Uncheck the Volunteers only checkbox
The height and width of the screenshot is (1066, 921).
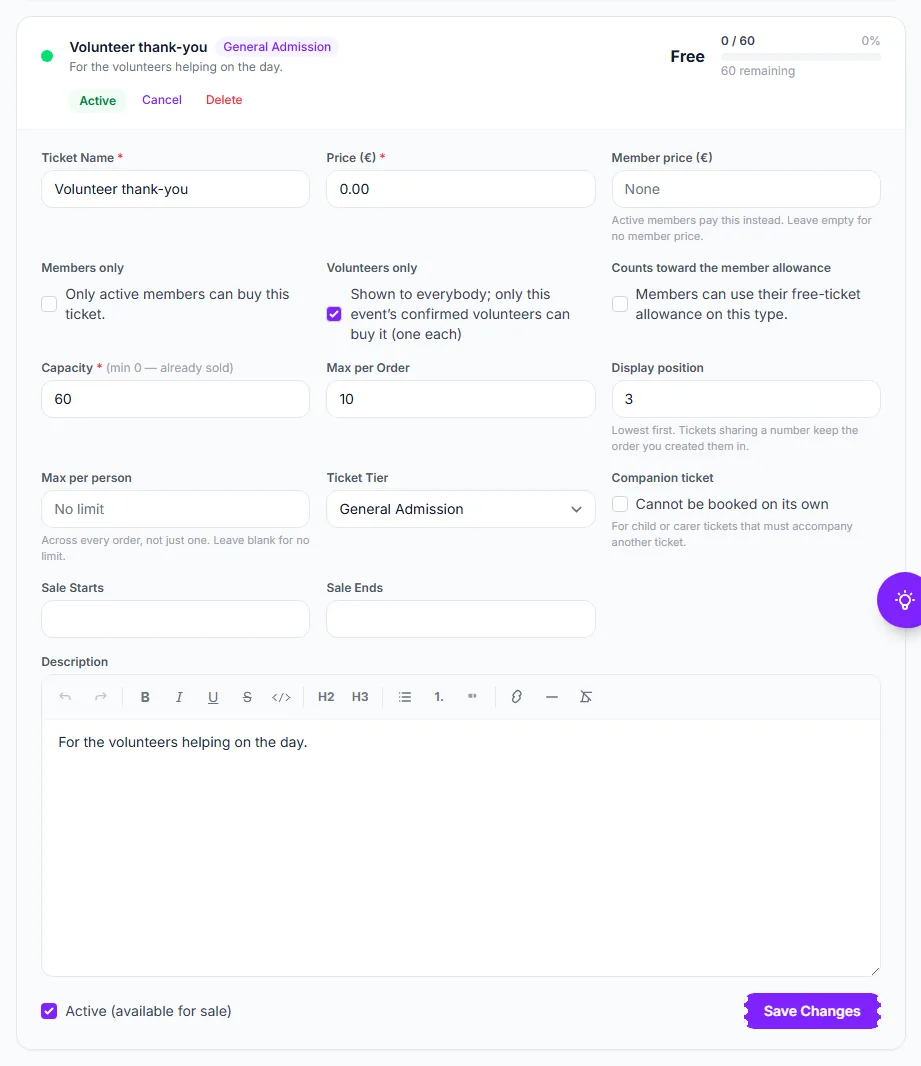click(x=334, y=314)
